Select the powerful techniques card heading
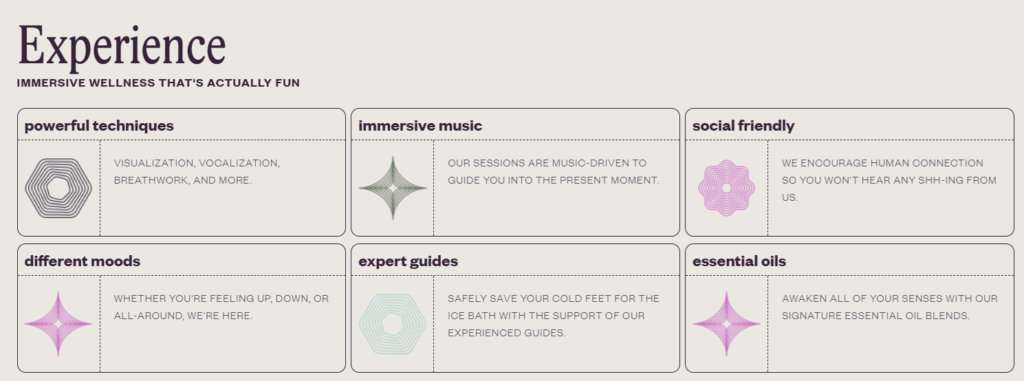 (x=99, y=125)
